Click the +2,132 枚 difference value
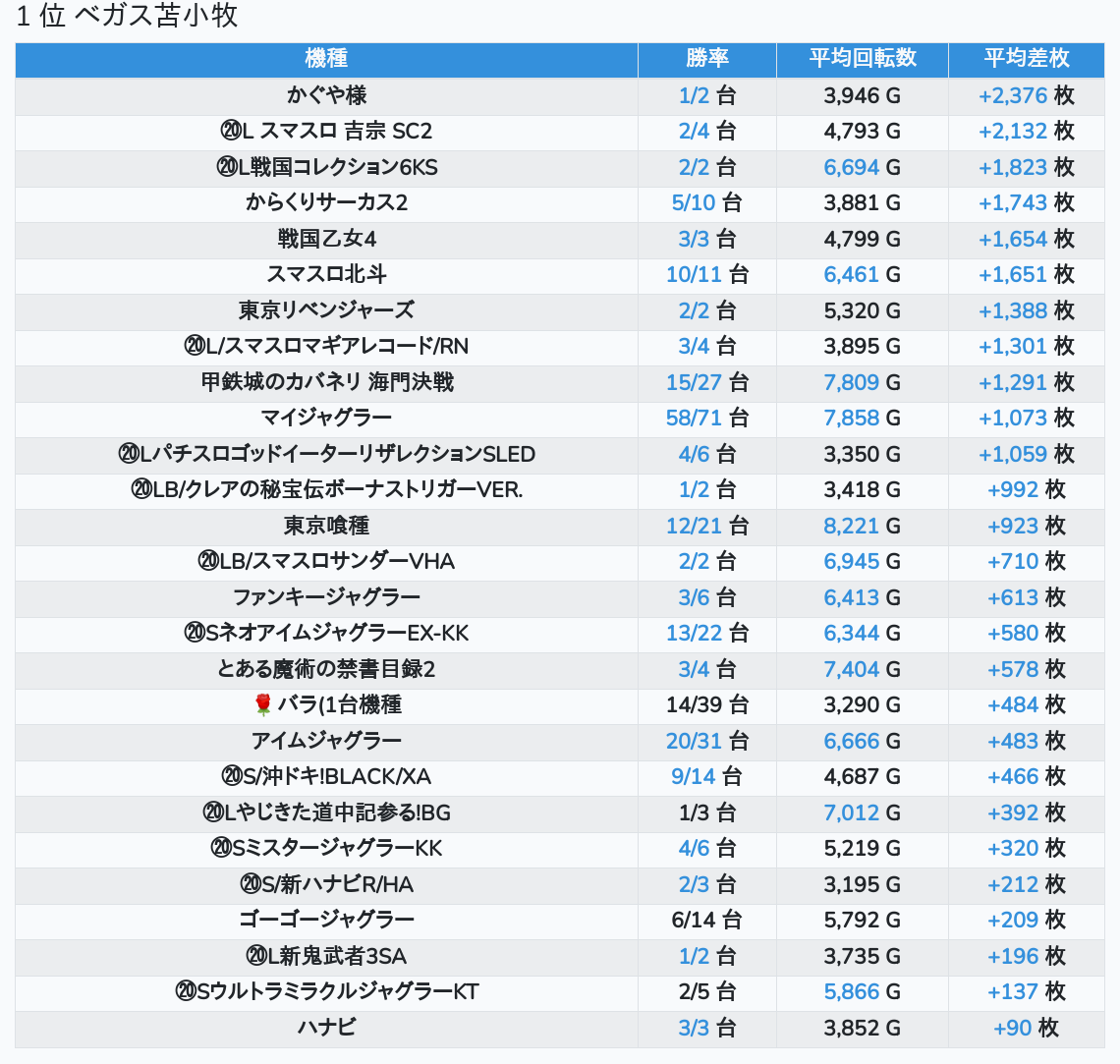 (x=1027, y=132)
